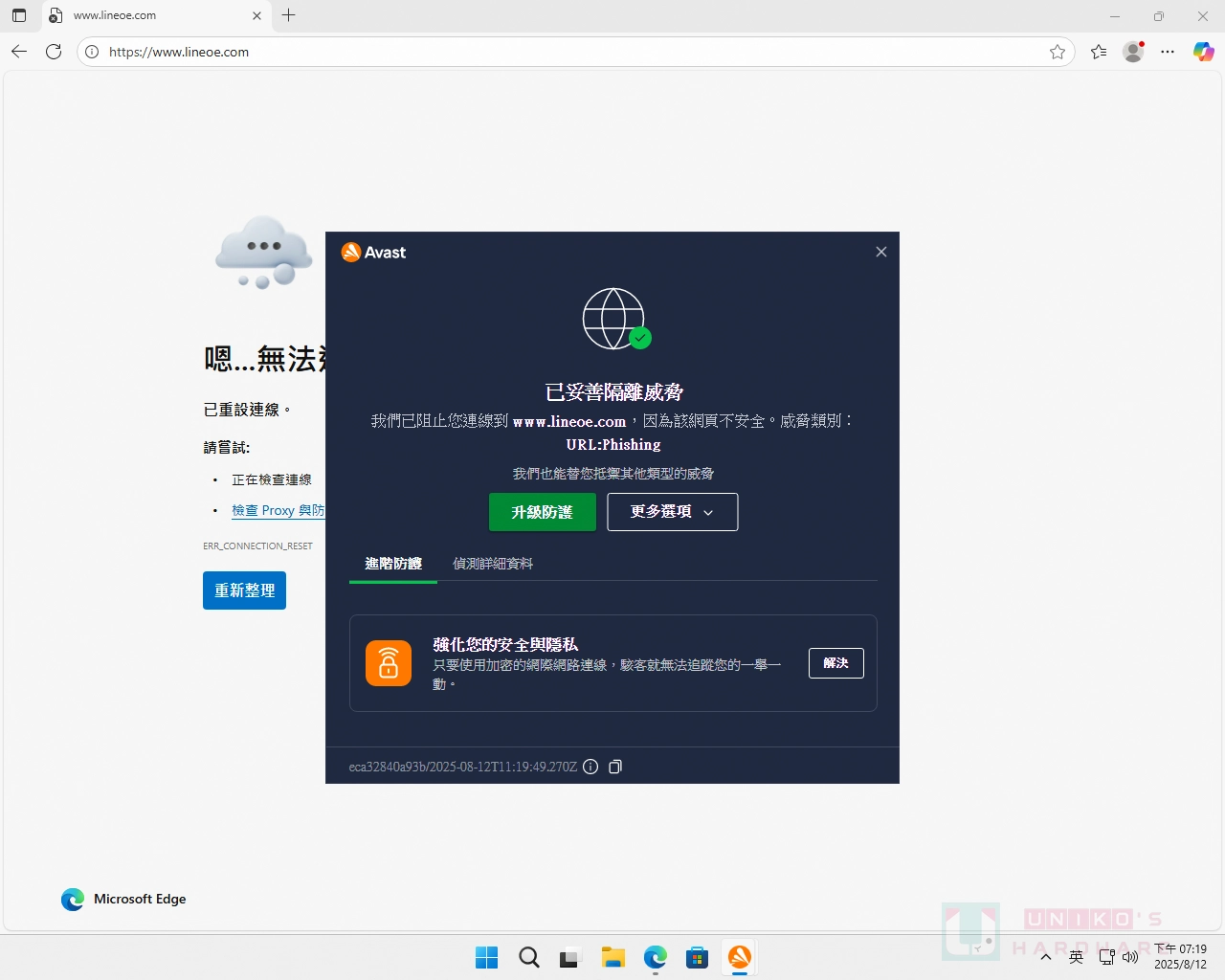
Task: Click the 重新整理 button on error page
Action: click(244, 590)
